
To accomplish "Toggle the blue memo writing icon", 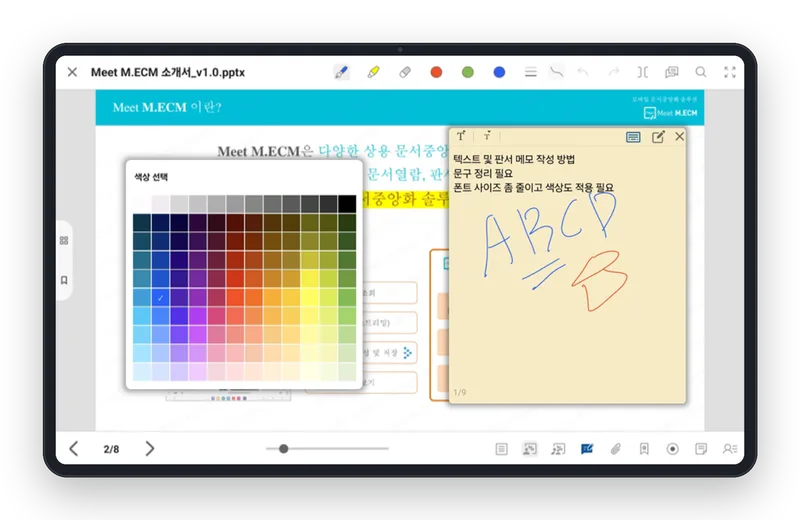I will pos(587,449).
